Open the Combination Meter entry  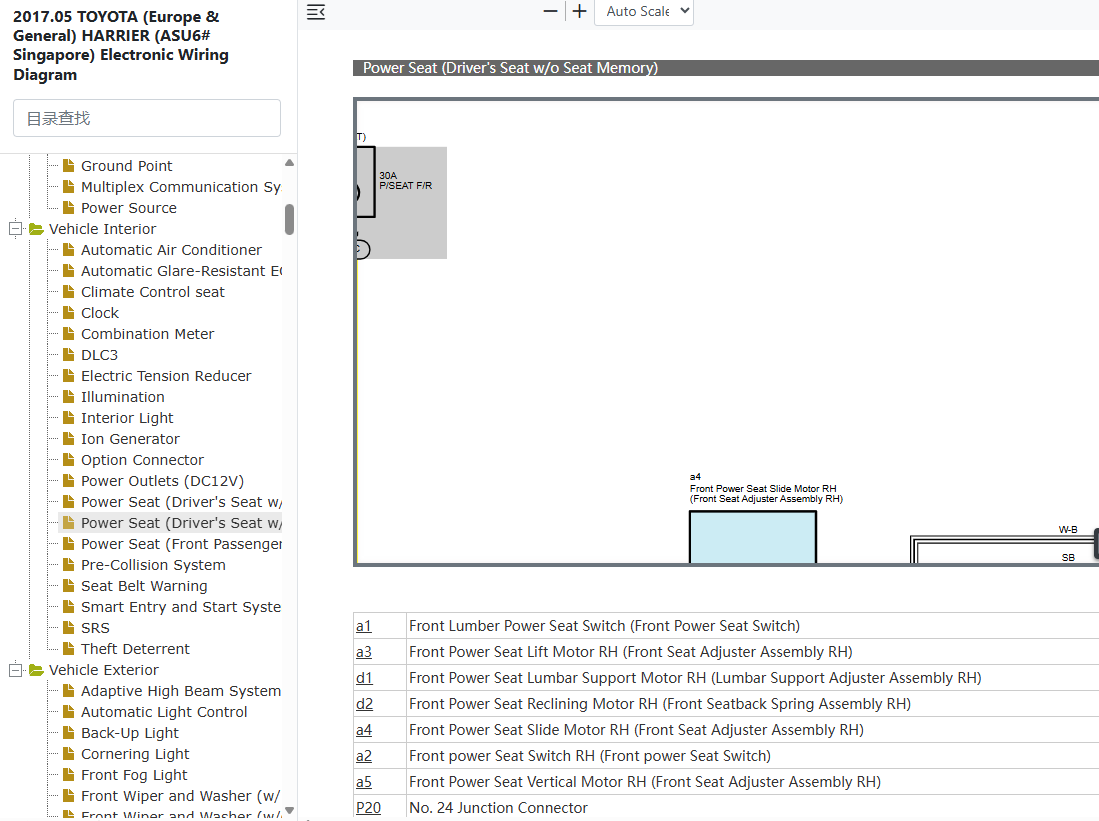147,334
